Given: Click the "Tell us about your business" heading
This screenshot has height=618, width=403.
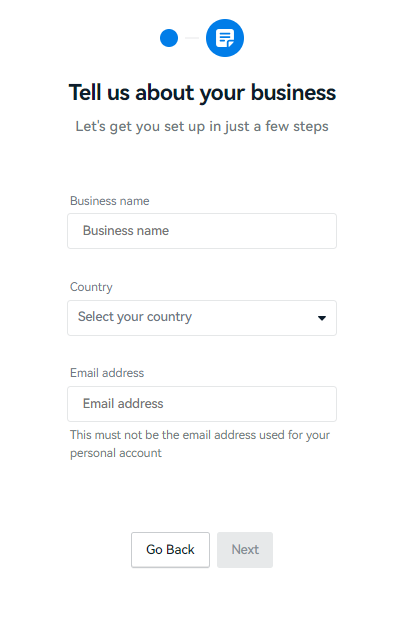Looking at the screenshot, I should pyautogui.click(x=202, y=93).
